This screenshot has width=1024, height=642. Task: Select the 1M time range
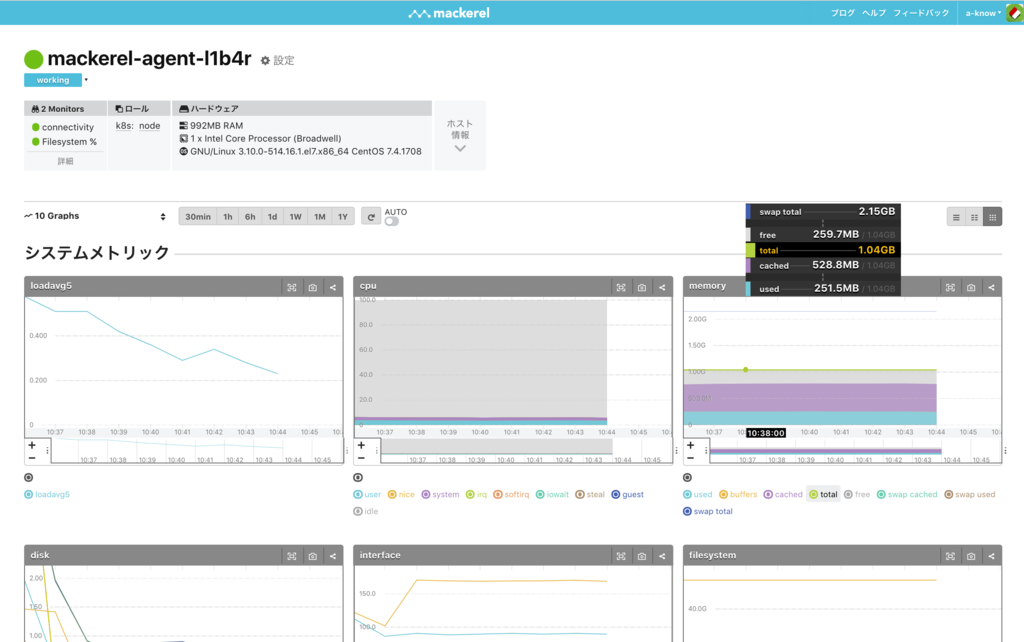(x=319, y=217)
